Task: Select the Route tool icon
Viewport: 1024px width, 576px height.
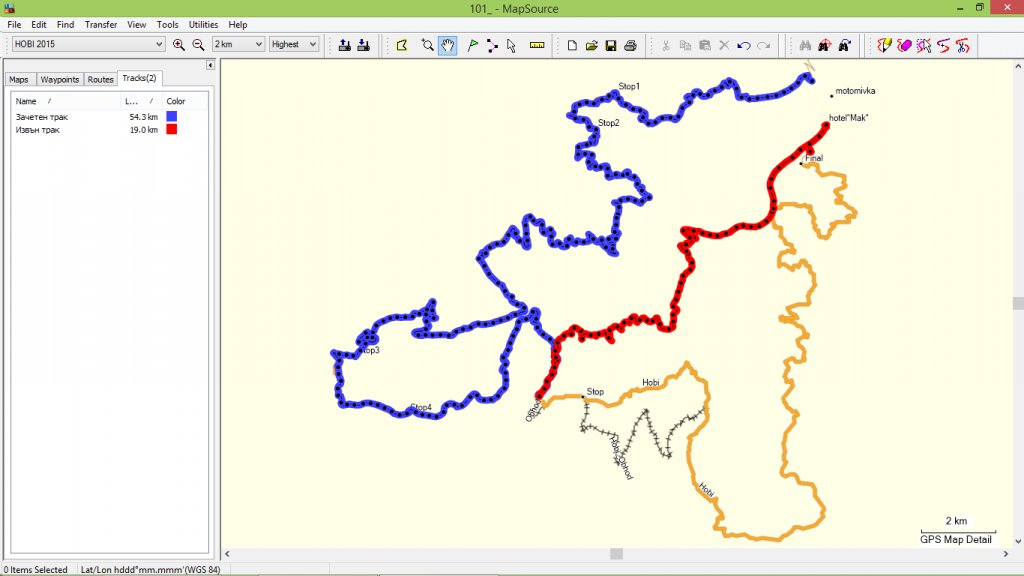Action: (492, 45)
